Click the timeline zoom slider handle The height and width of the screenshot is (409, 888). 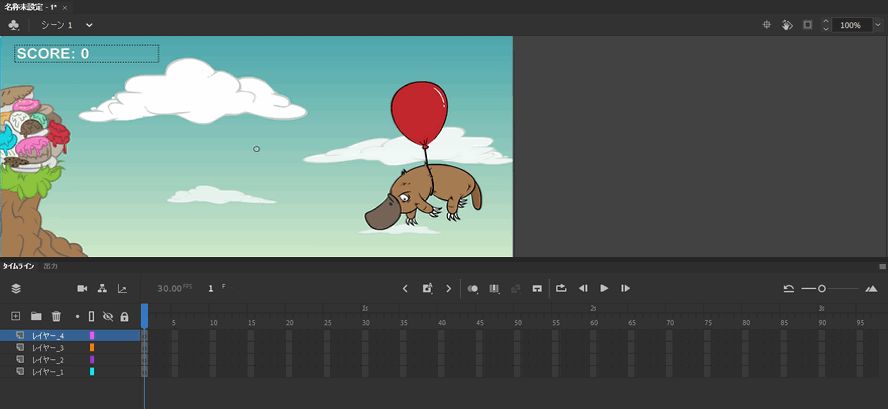click(822, 289)
